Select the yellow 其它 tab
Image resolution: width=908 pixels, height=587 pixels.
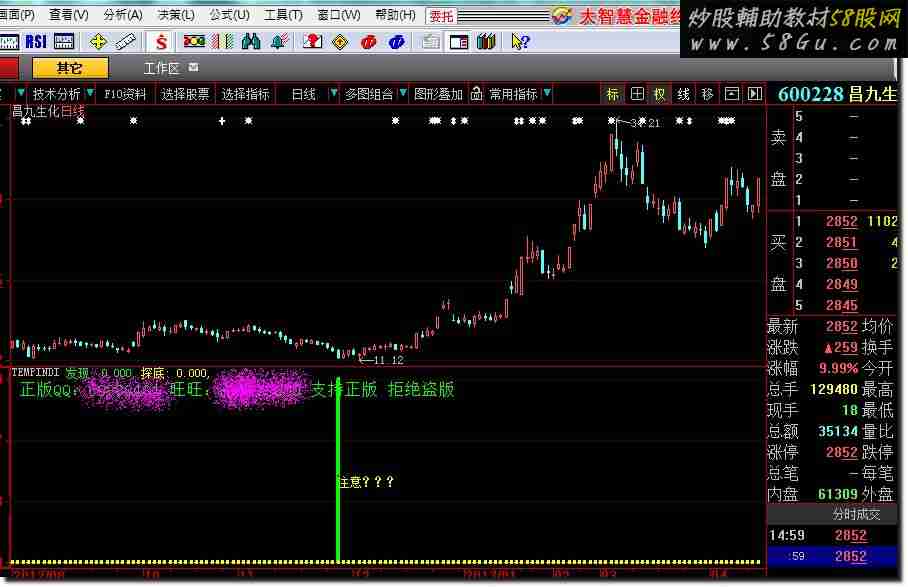pos(70,68)
